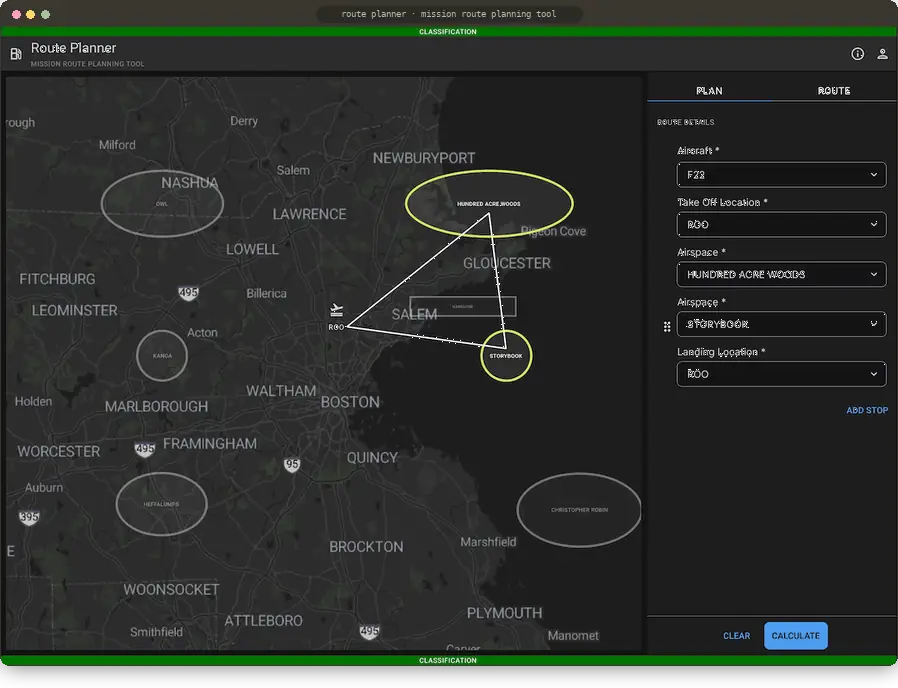Click the Pigeon Cove map label

pos(553,231)
